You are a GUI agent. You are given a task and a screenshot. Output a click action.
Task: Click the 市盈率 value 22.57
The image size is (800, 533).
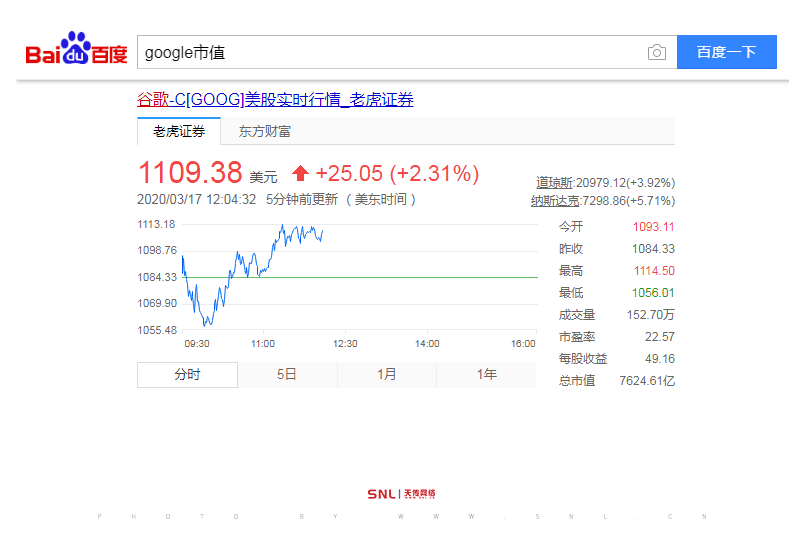pos(659,337)
